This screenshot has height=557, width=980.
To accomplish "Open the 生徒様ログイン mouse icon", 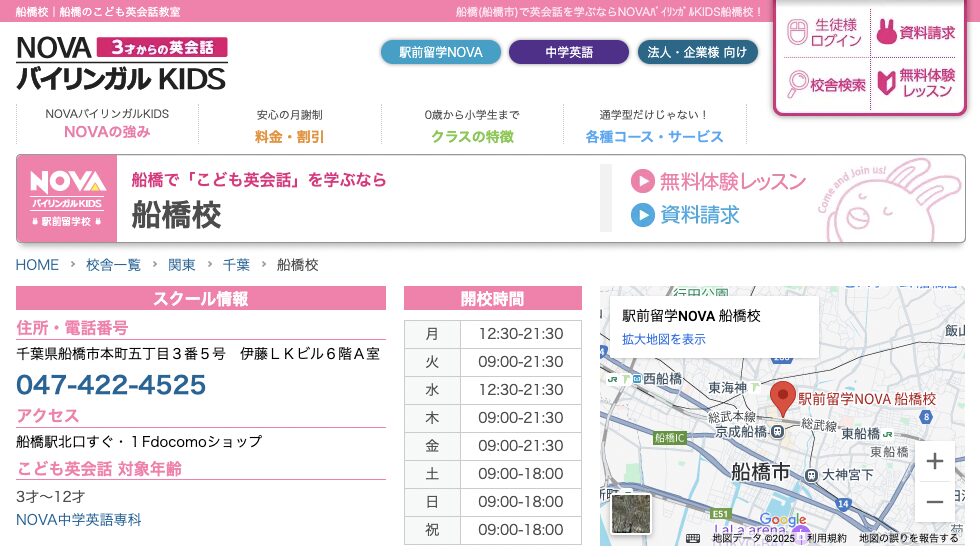I will [x=797, y=32].
